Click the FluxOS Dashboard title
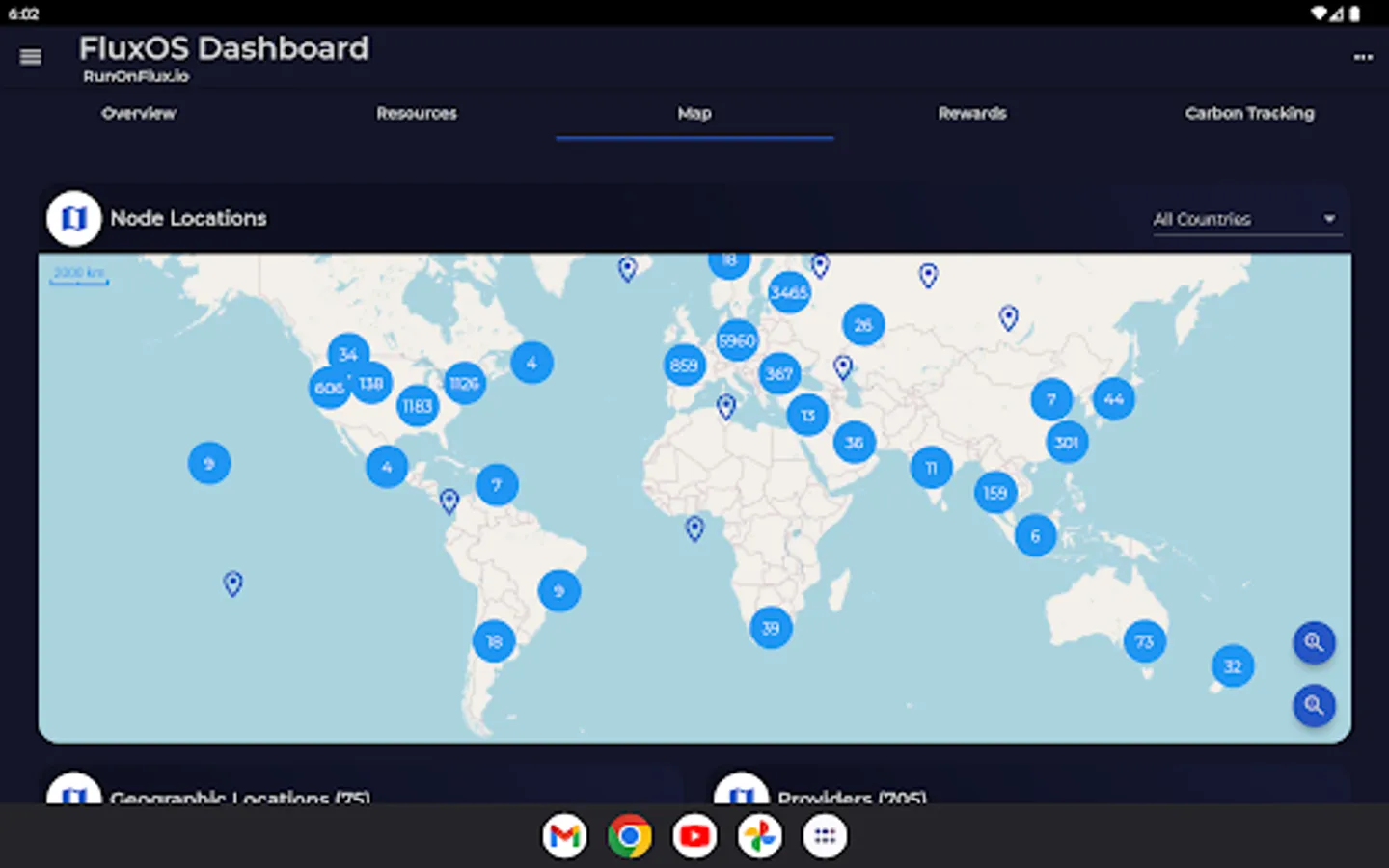The image size is (1389, 868). pyautogui.click(x=224, y=48)
